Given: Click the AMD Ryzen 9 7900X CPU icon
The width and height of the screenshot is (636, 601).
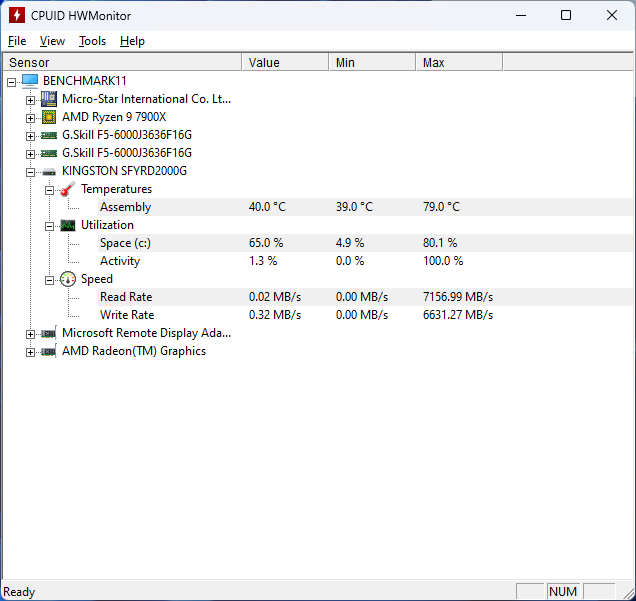Looking at the screenshot, I should tap(49, 117).
